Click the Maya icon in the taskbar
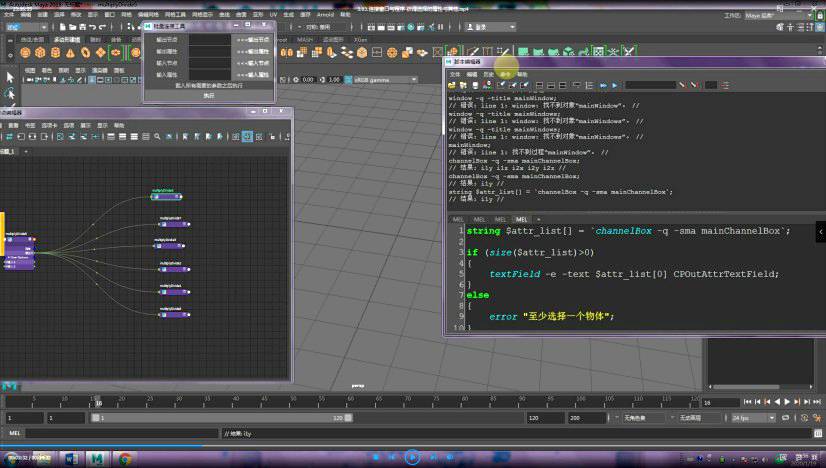 coord(97,459)
